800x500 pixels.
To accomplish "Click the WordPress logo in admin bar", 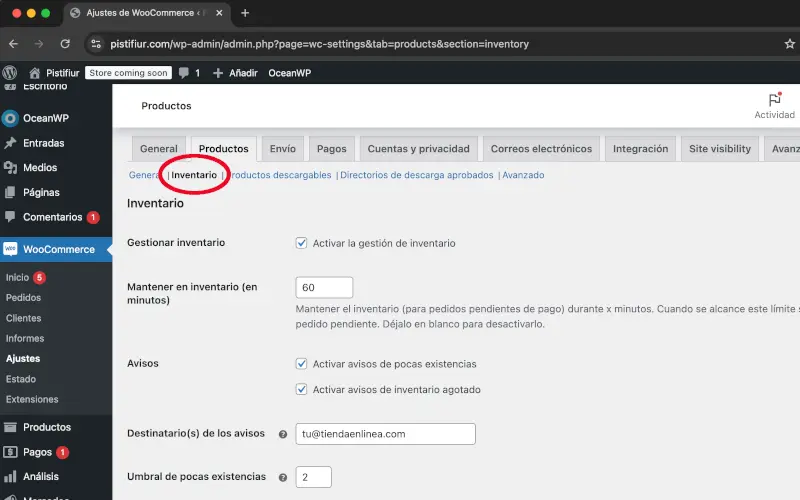I will pyautogui.click(x=10, y=73).
